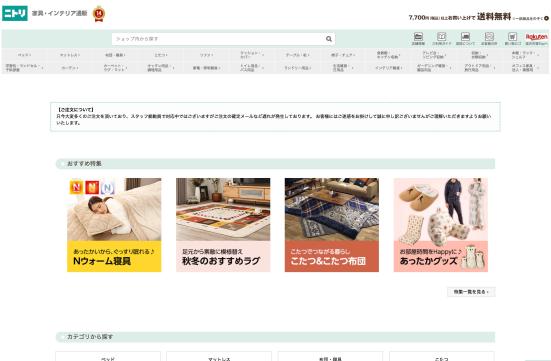This screenshot has height=361, width=551.
Task: Open the テーブル・机 menu item
Action: click(297, 55)
